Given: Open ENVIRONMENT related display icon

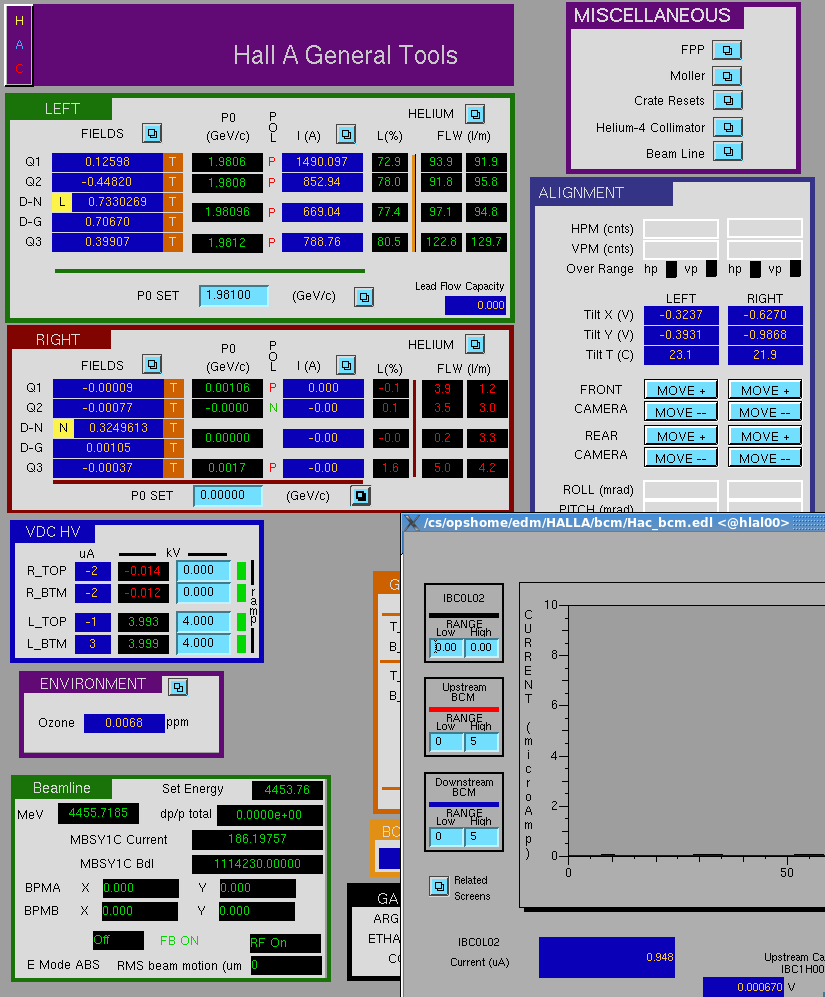Looking at the screenshot, I should click(178, 687).
